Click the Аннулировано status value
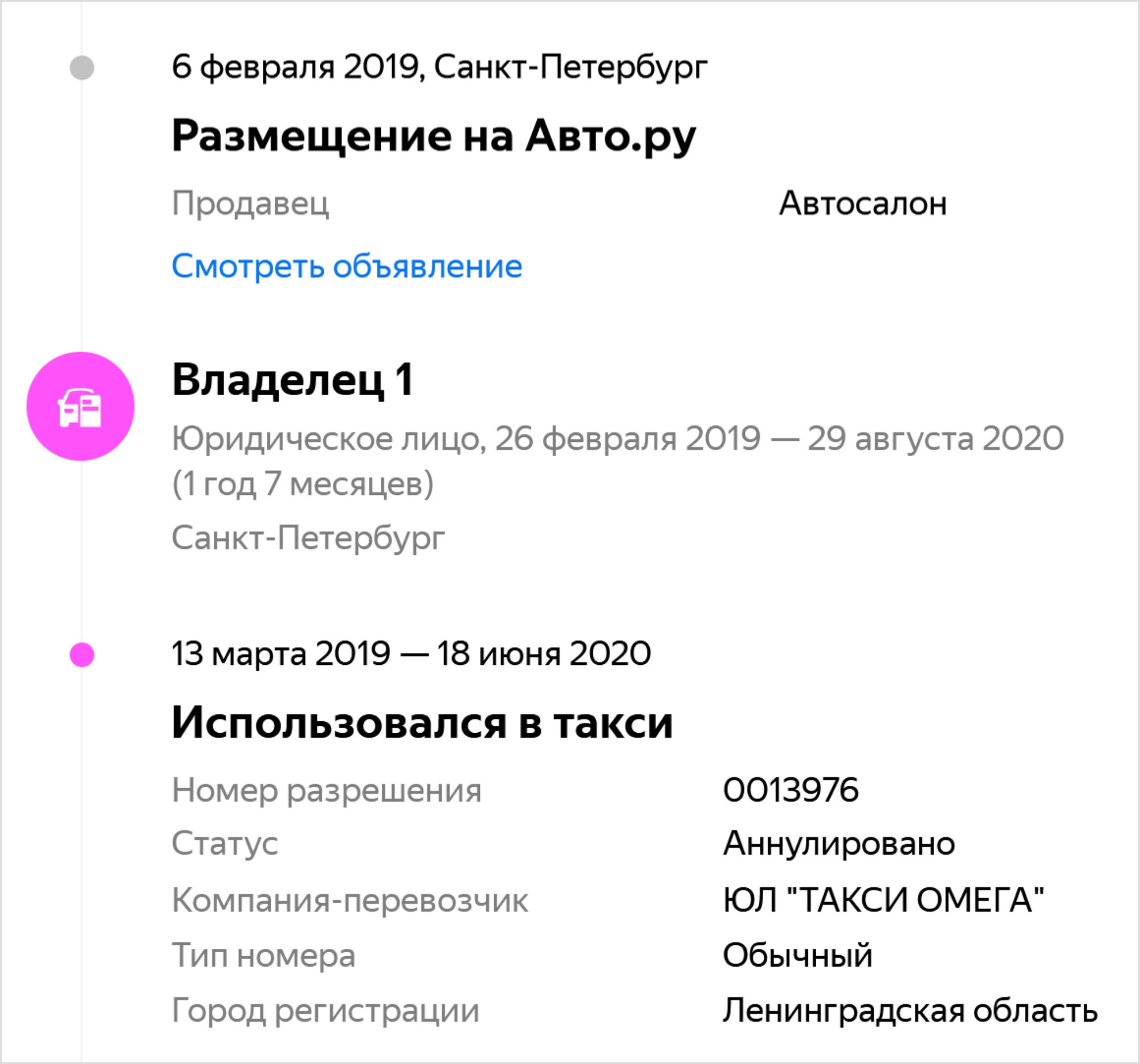 click(839, 843)
